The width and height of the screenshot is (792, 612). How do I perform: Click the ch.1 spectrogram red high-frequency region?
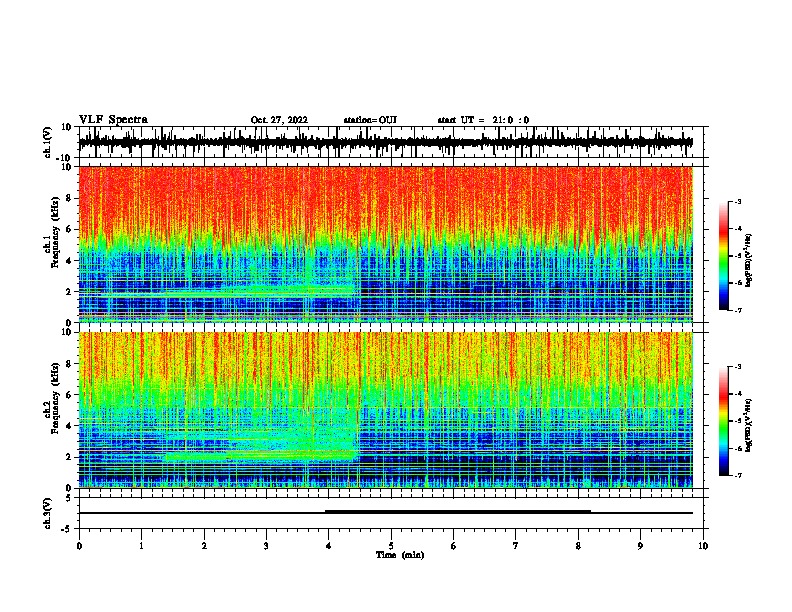[385, 199]
